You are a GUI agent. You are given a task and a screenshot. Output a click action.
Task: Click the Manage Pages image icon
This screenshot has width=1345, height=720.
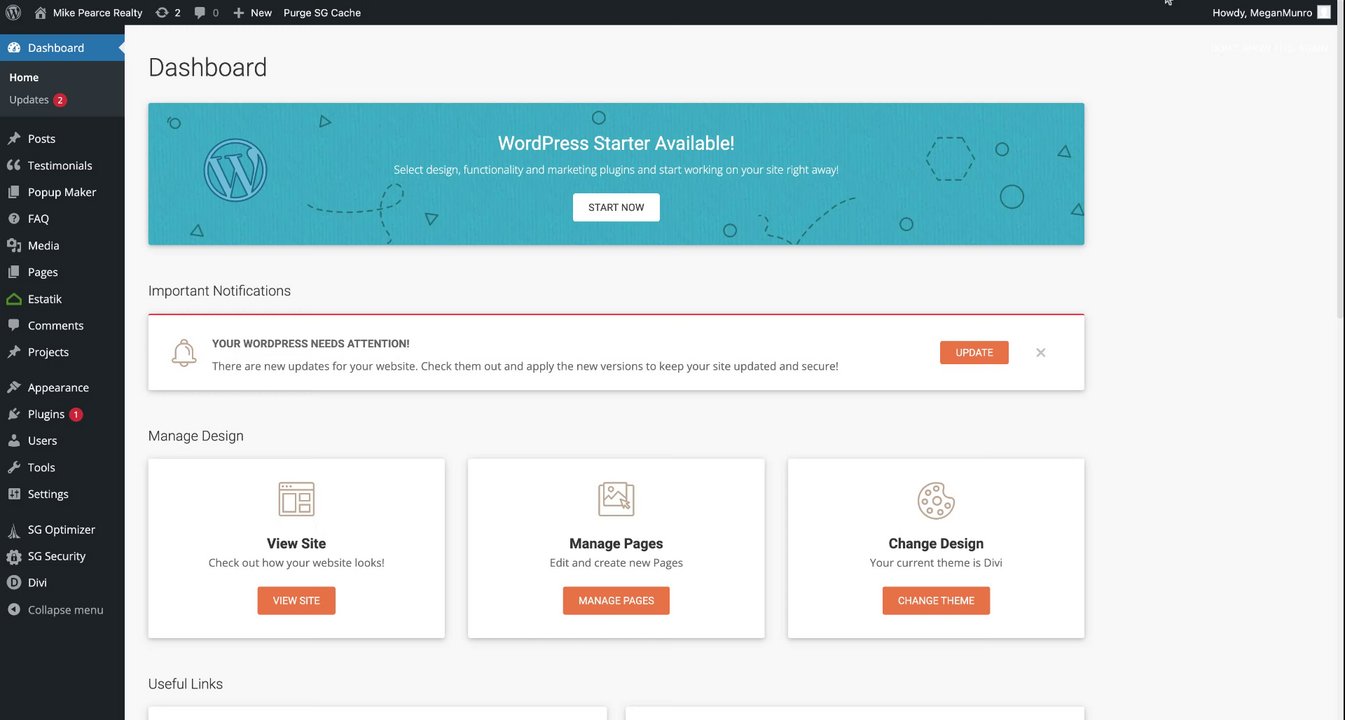[616, 499]
